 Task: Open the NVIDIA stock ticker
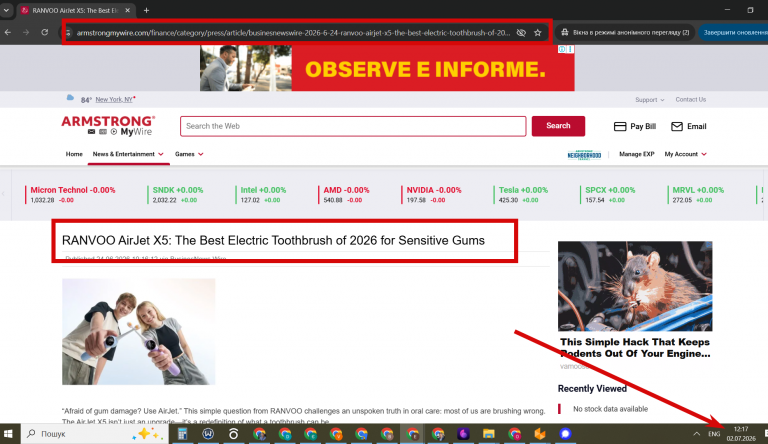point(433,194)
